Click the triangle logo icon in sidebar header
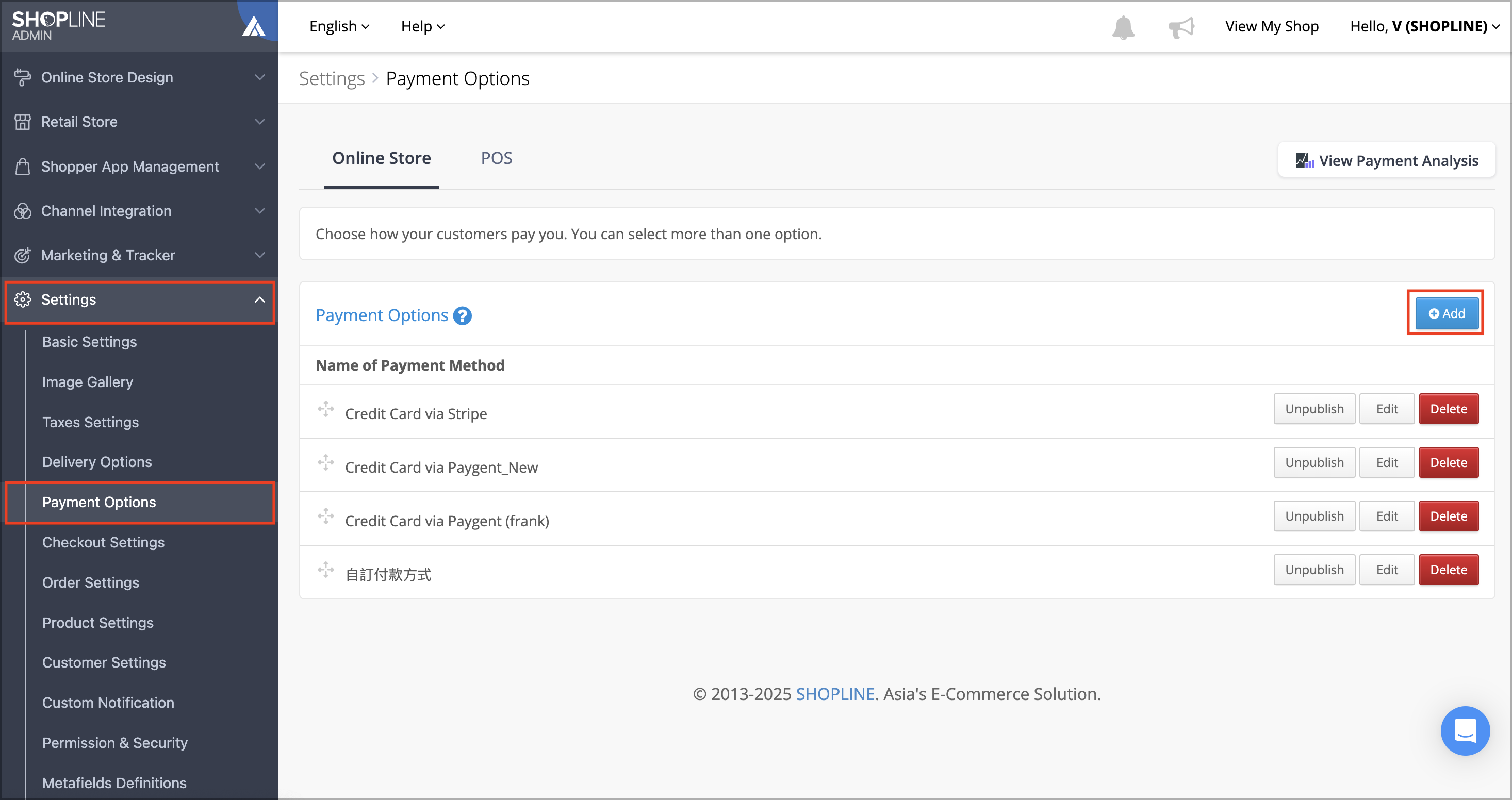The height and width of the screenshot is (800, 1512). coord(254,26)
